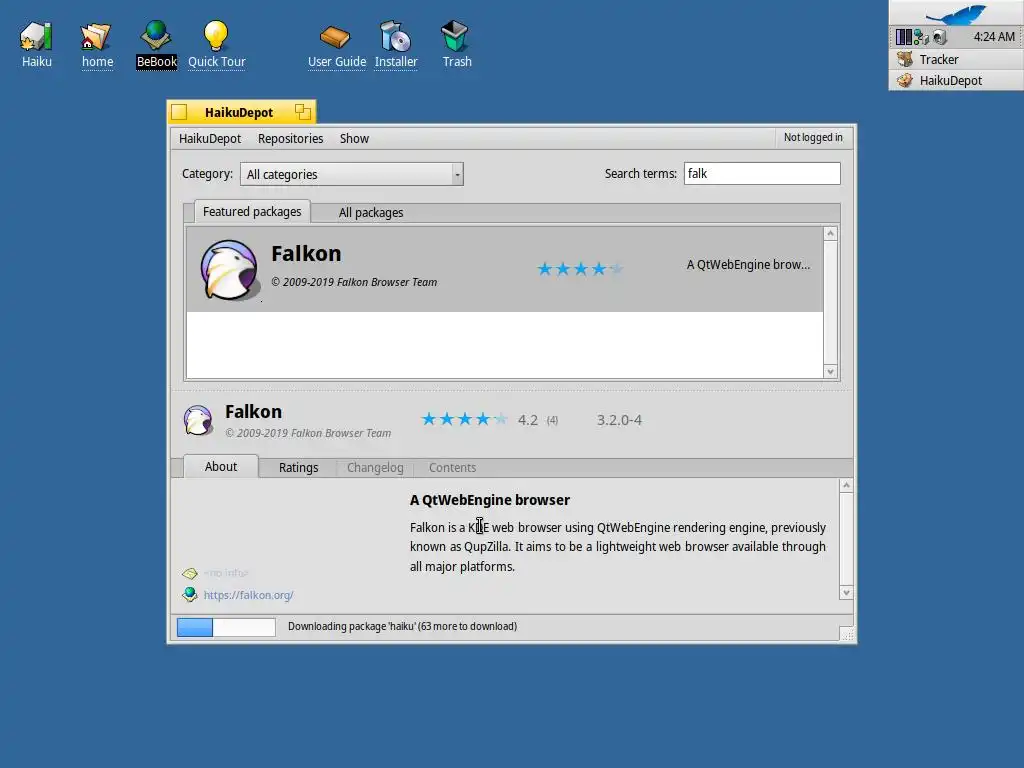Viewport: 1024px width, 768px height.
Task: Click the process controller tray icon
Action: 903,37
